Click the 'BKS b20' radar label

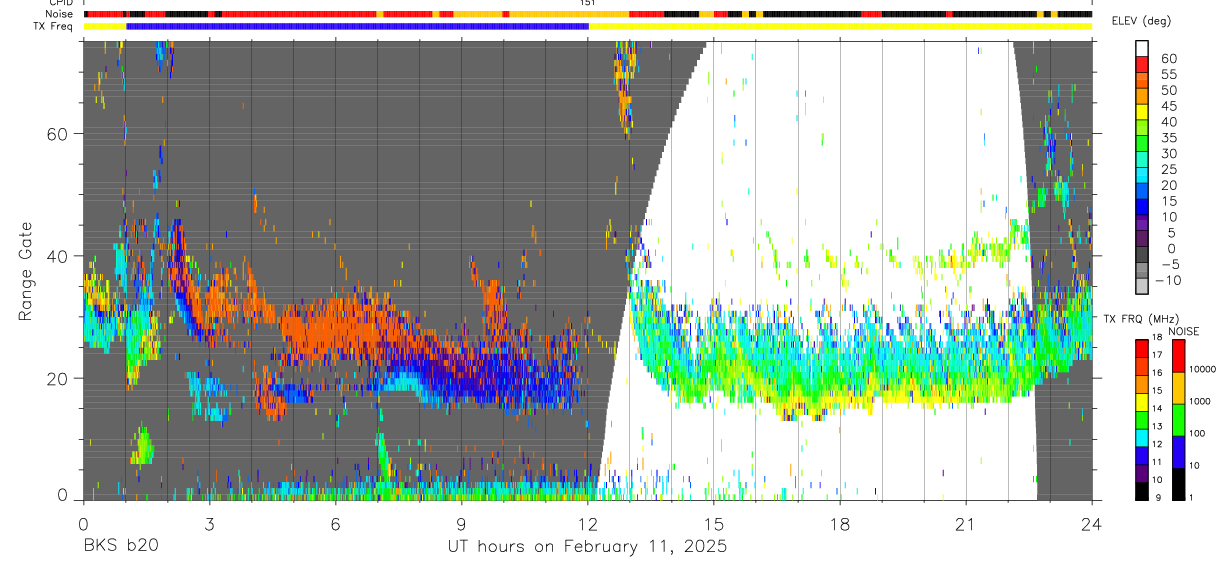tap(120, 546)
